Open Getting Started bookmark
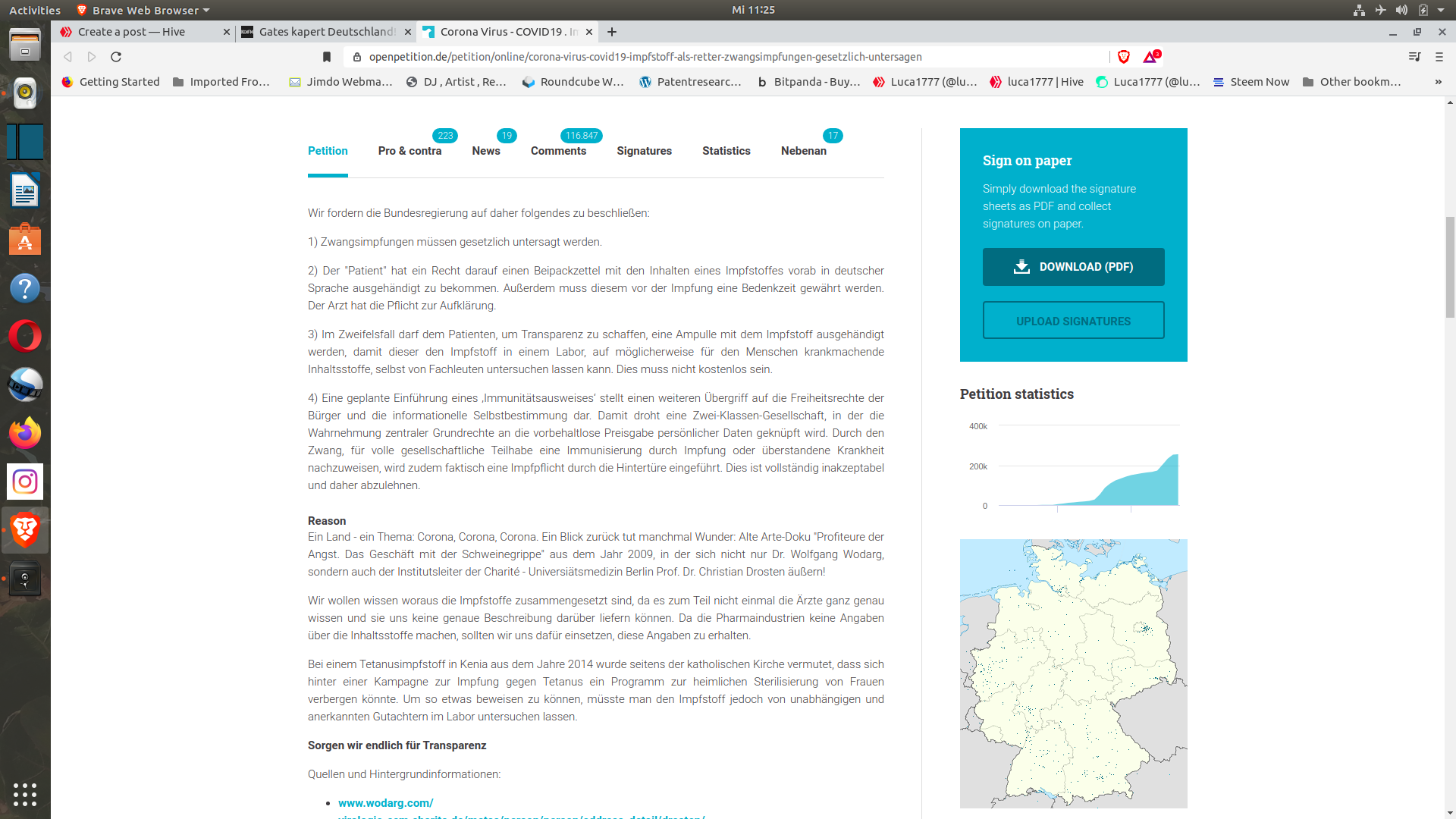The height and width of the screenshot is (819, 1456). (x=111, y=82)
